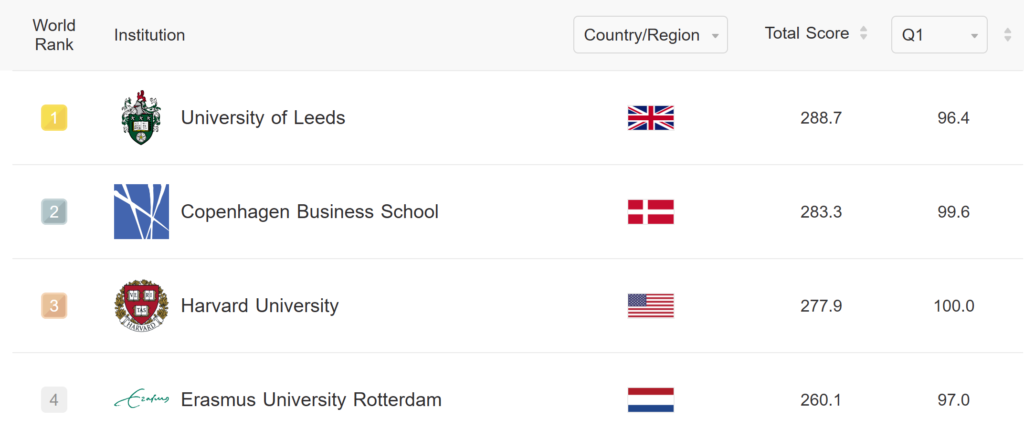Click the University of Leeds crest logo
The width and height of the screenshot is (1024, 440).
[x=141, y=118]
